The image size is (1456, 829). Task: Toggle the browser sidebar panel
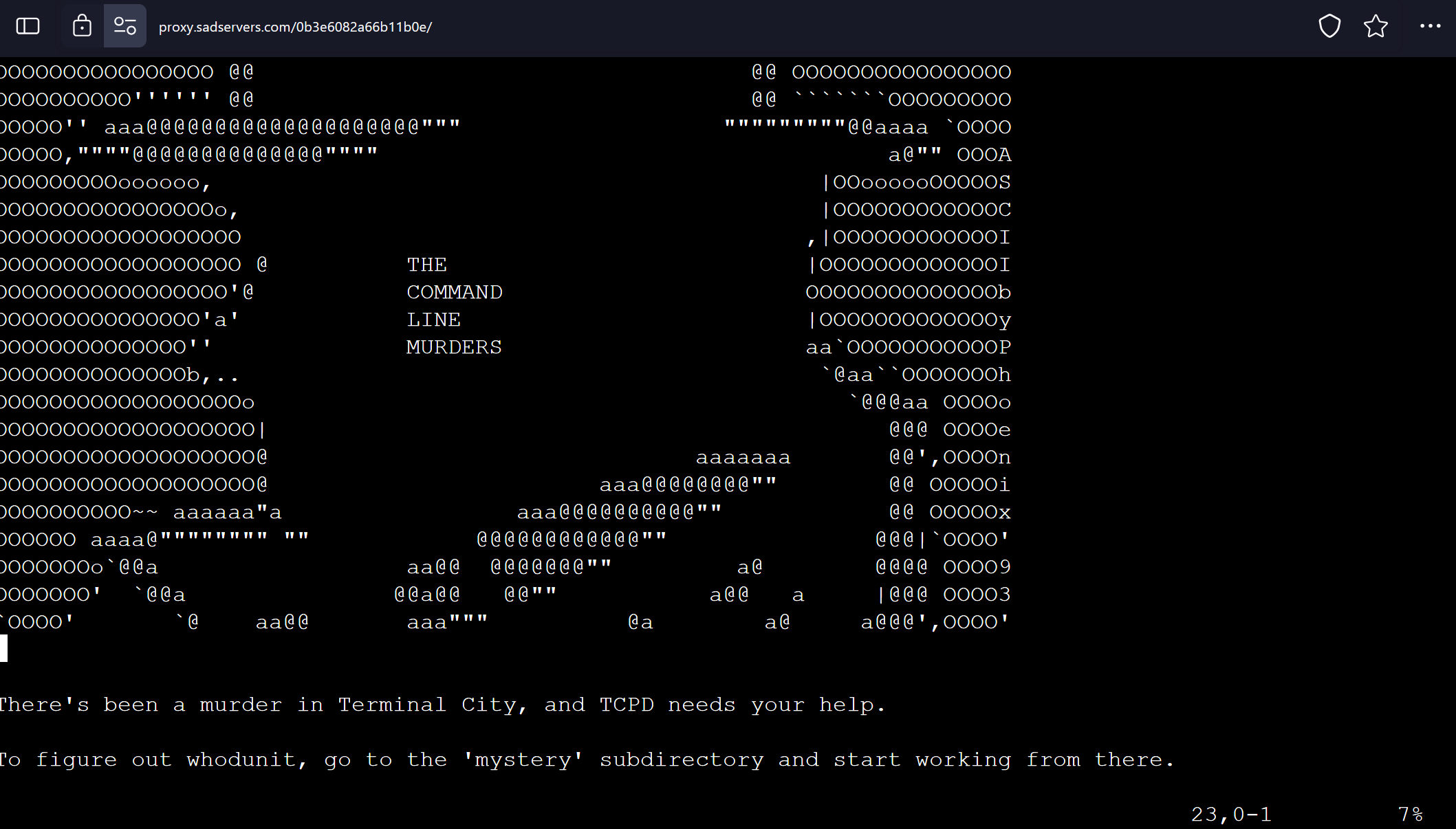point(27,25)
